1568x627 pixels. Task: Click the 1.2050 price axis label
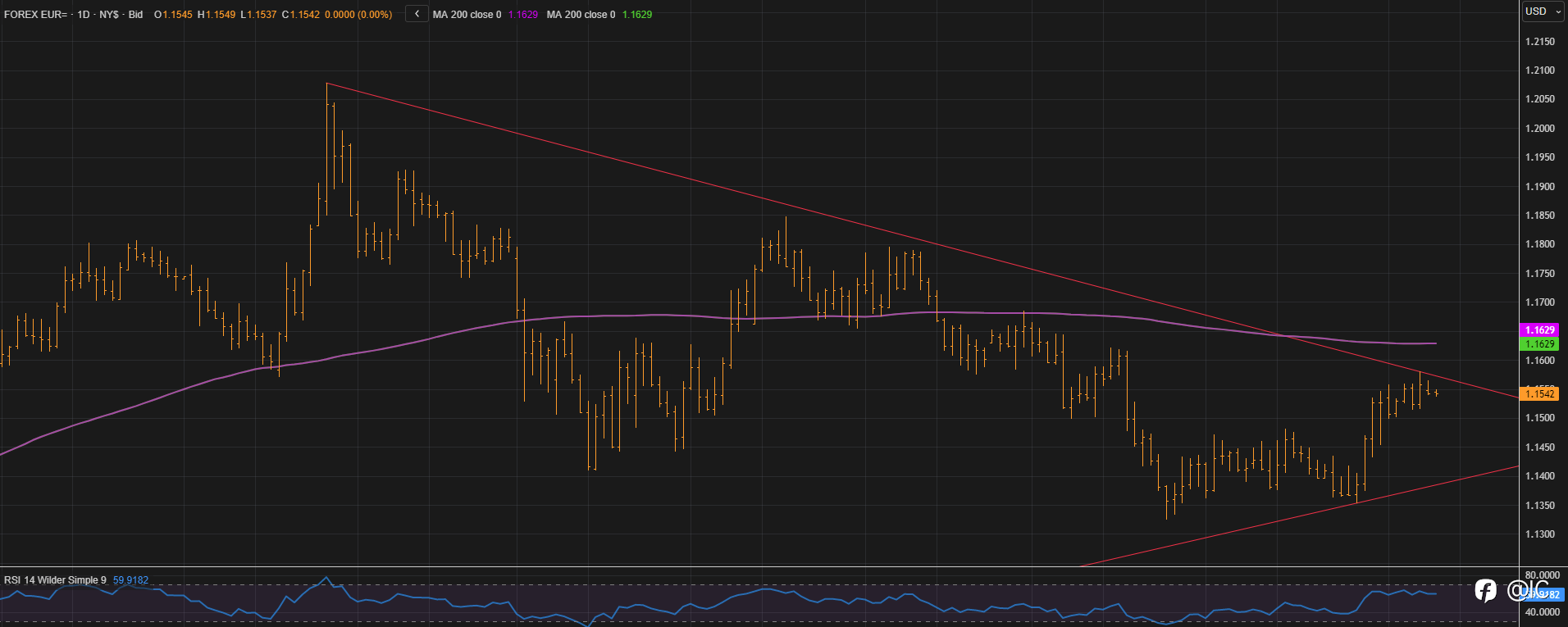click(1540, 99)
